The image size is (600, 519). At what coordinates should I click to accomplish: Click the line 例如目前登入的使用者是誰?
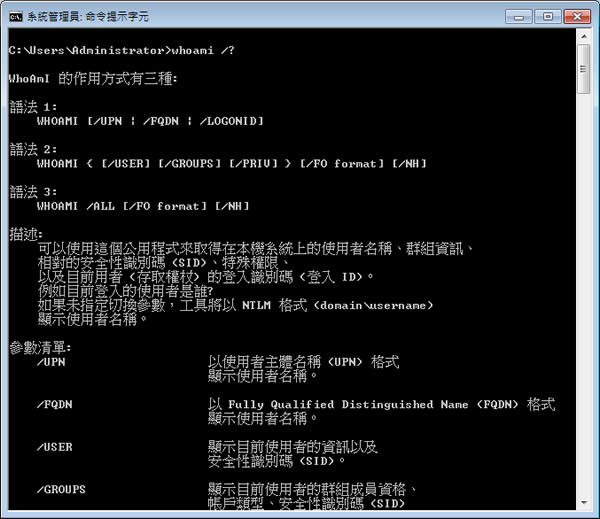pos(125,291)
